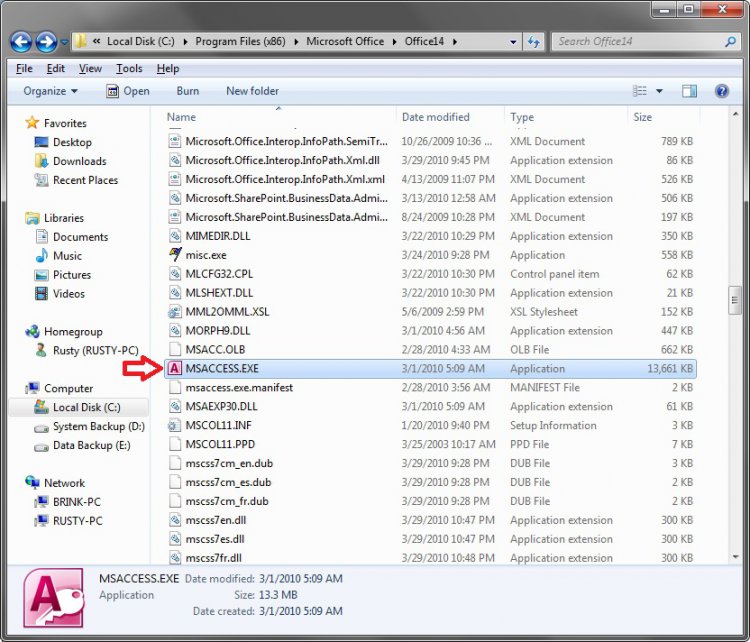
Task: Open the File menu
Action: click(x=24, y=68)
